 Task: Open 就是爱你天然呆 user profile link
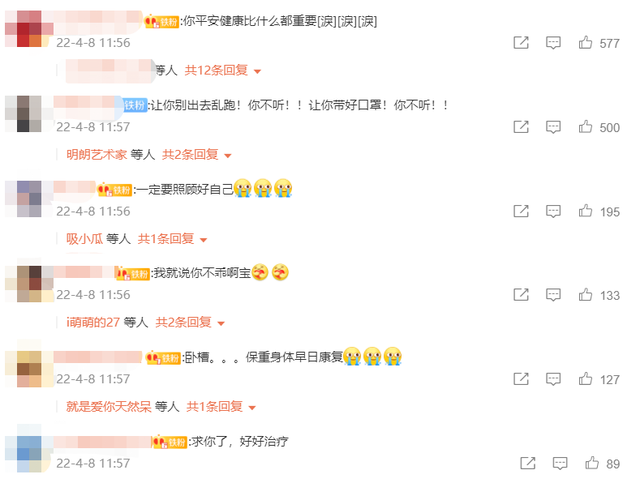109,407
